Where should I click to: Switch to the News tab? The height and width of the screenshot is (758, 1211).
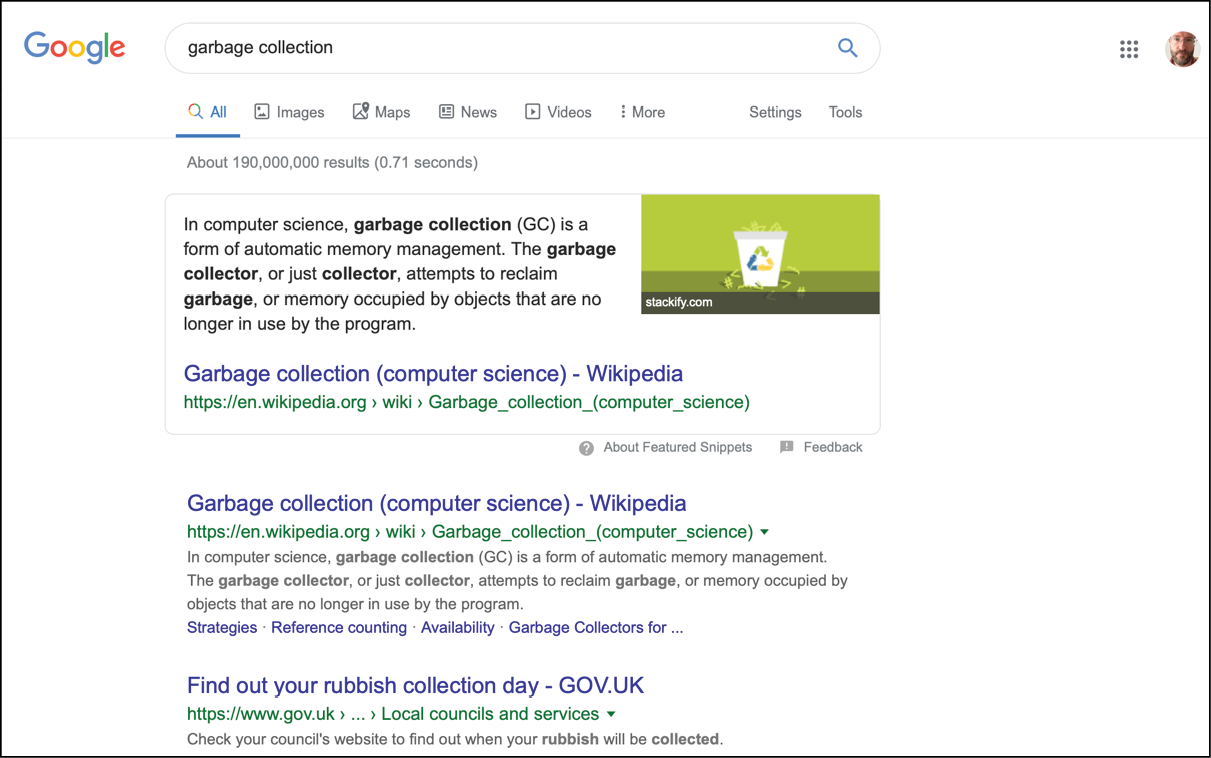coord(468,112)
